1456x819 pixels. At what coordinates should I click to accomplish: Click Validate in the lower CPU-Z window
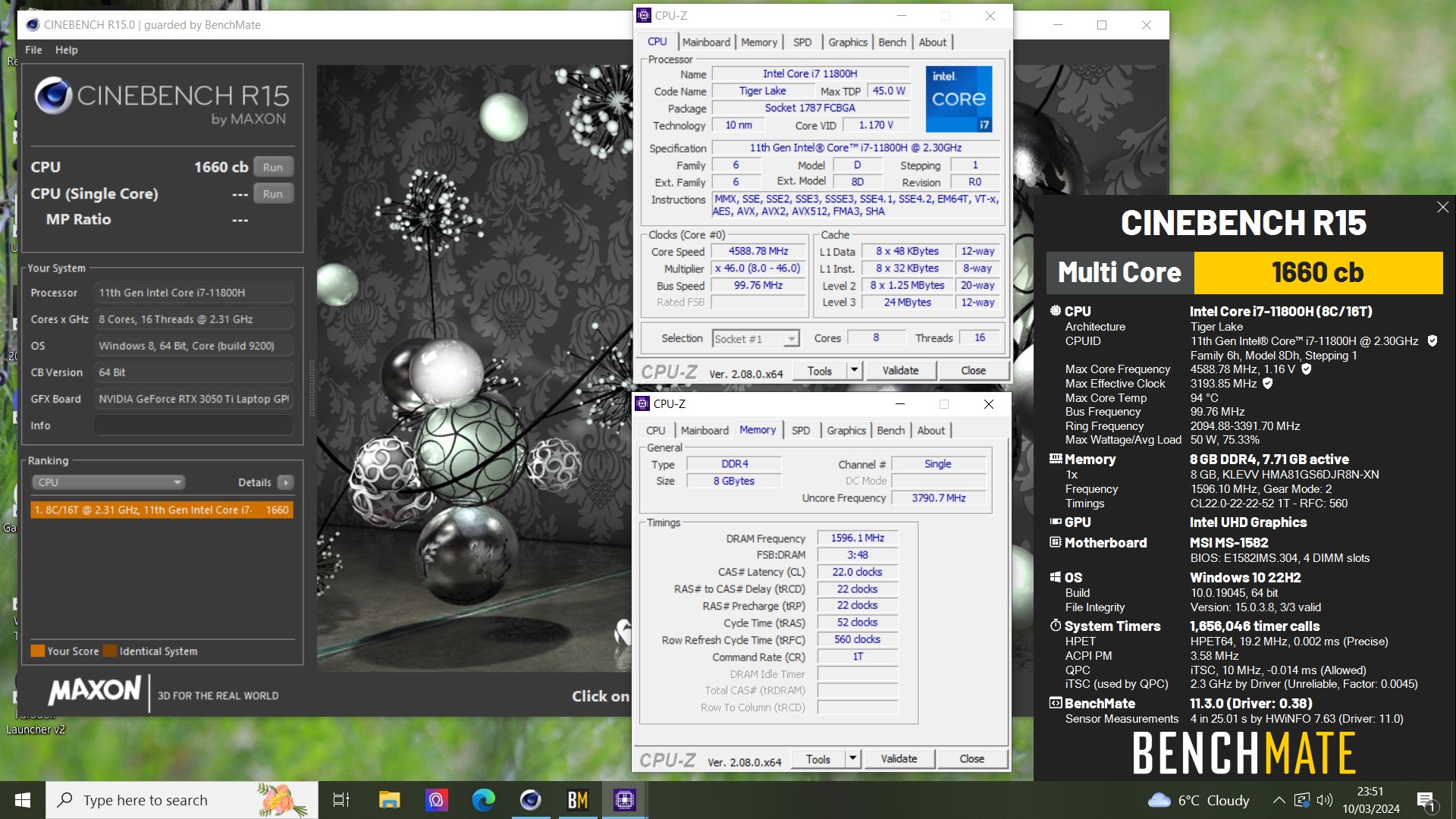(899, 759)
